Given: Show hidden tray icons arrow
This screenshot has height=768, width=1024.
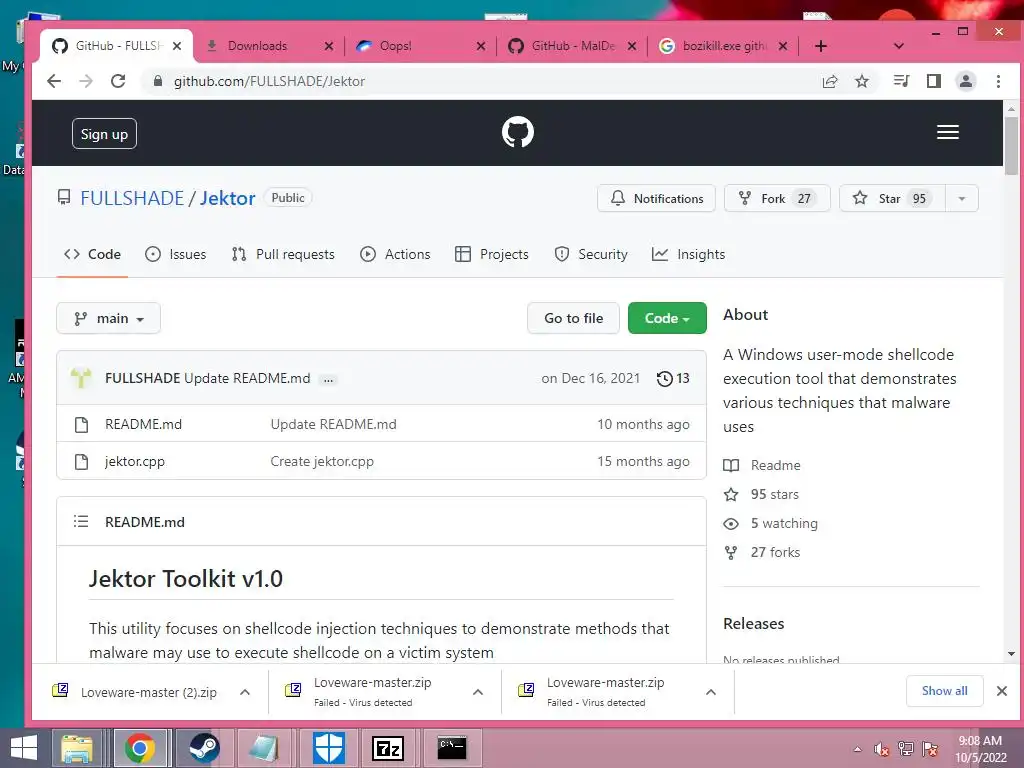Looking at the screenshot, I should (x=857, y=749).
